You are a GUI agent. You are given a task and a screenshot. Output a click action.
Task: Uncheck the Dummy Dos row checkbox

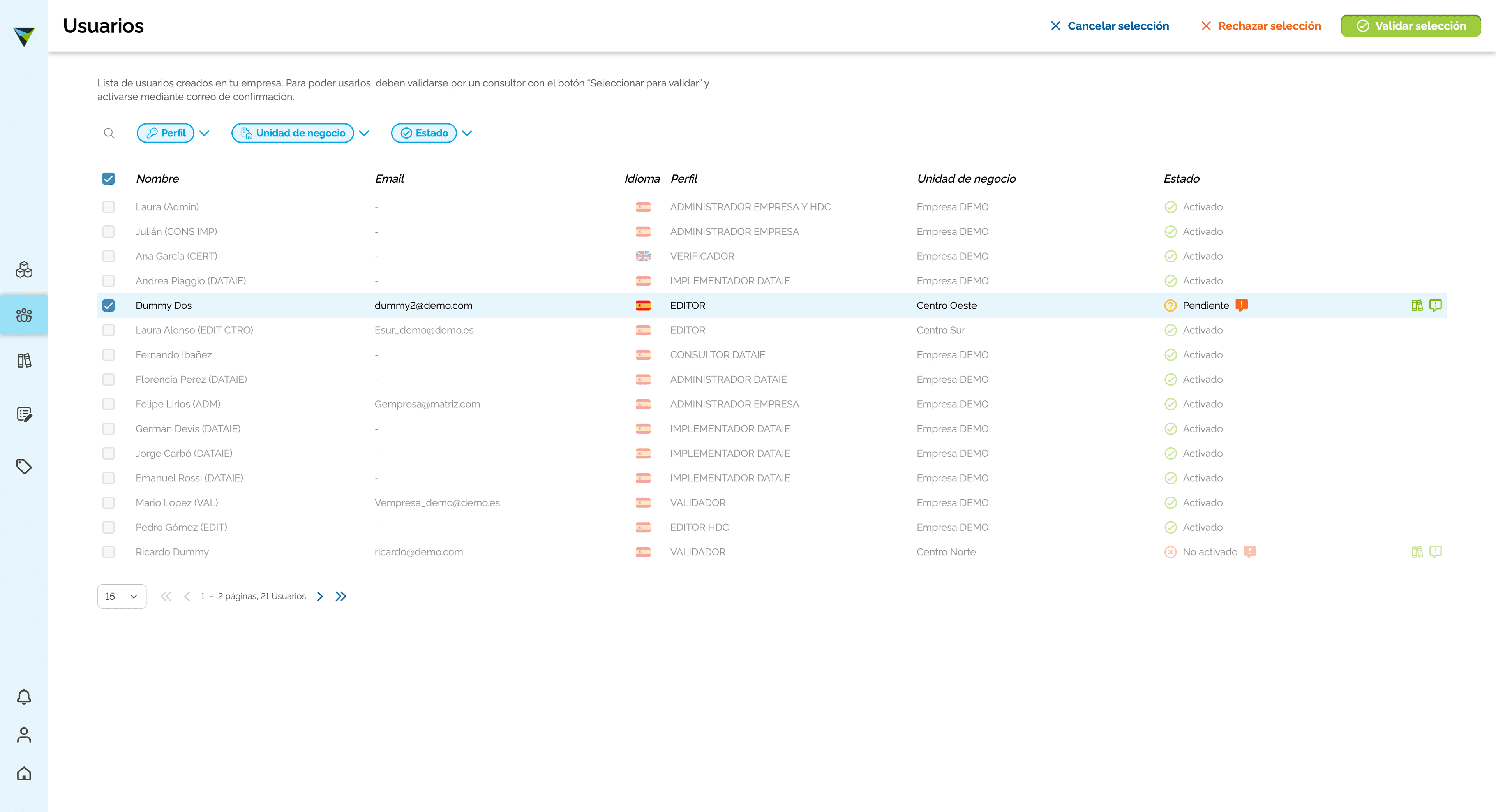point(109,305)
